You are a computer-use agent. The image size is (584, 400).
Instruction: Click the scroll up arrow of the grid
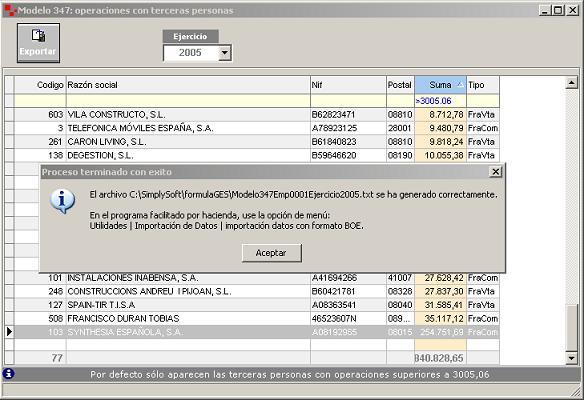click(571, 83)
